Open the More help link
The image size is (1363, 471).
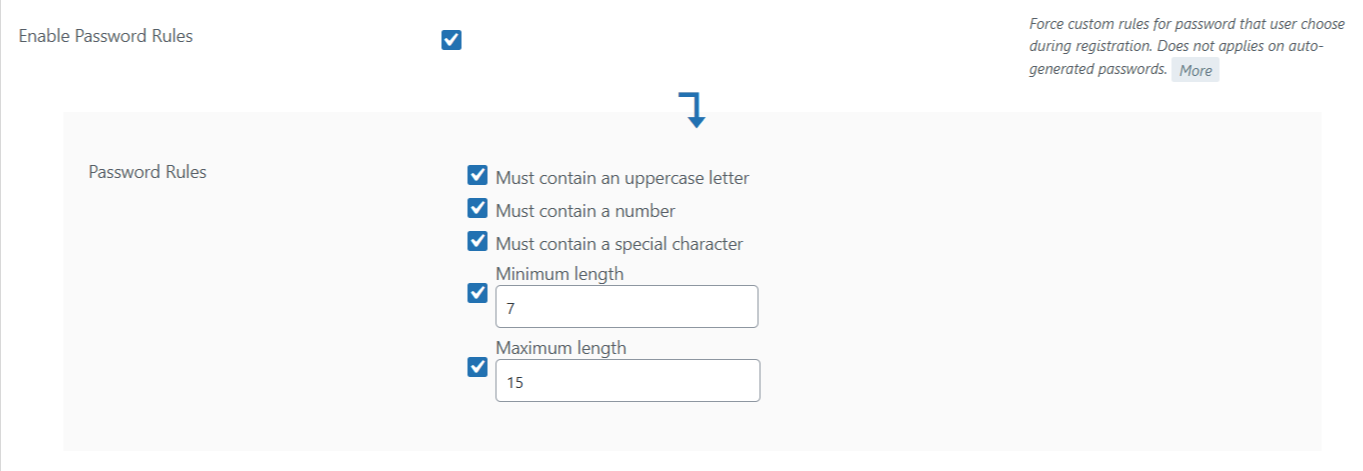click(x=1195, y=70)
